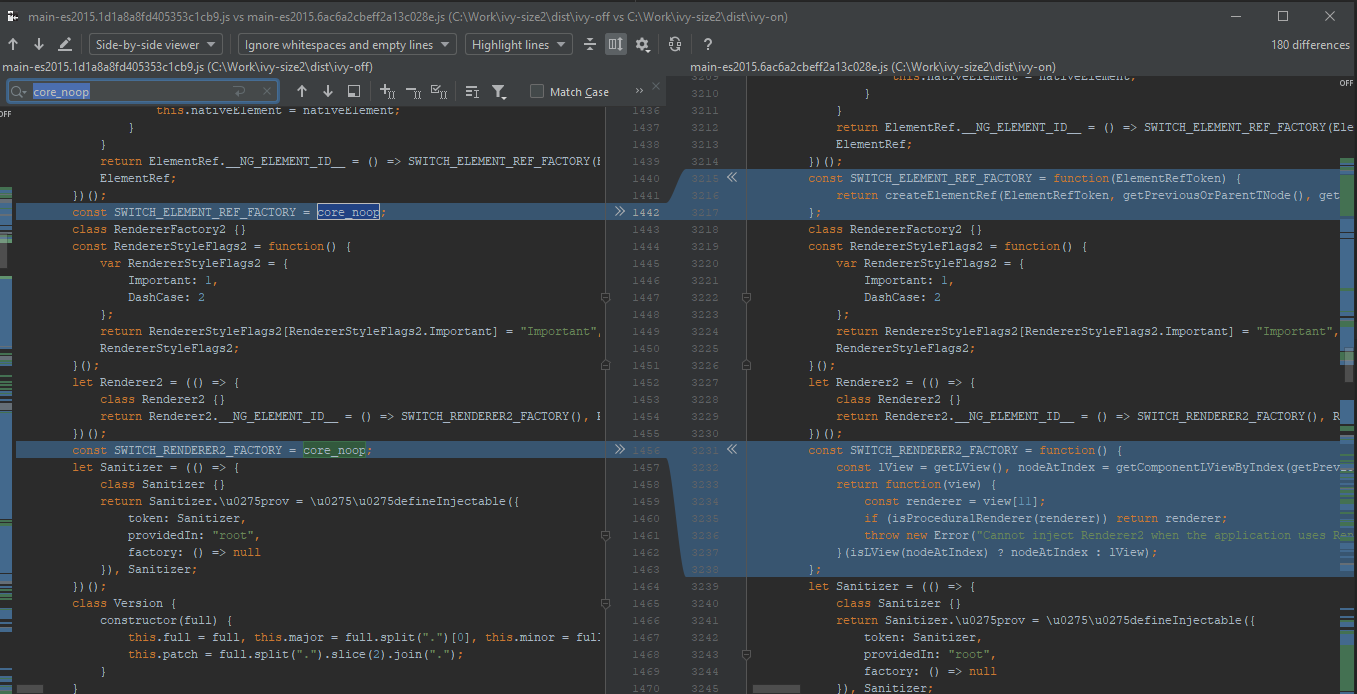Collapse fold marker at right line 3226
The width and height of the screenshot is (1357, 694).
[x=747, y=366]
